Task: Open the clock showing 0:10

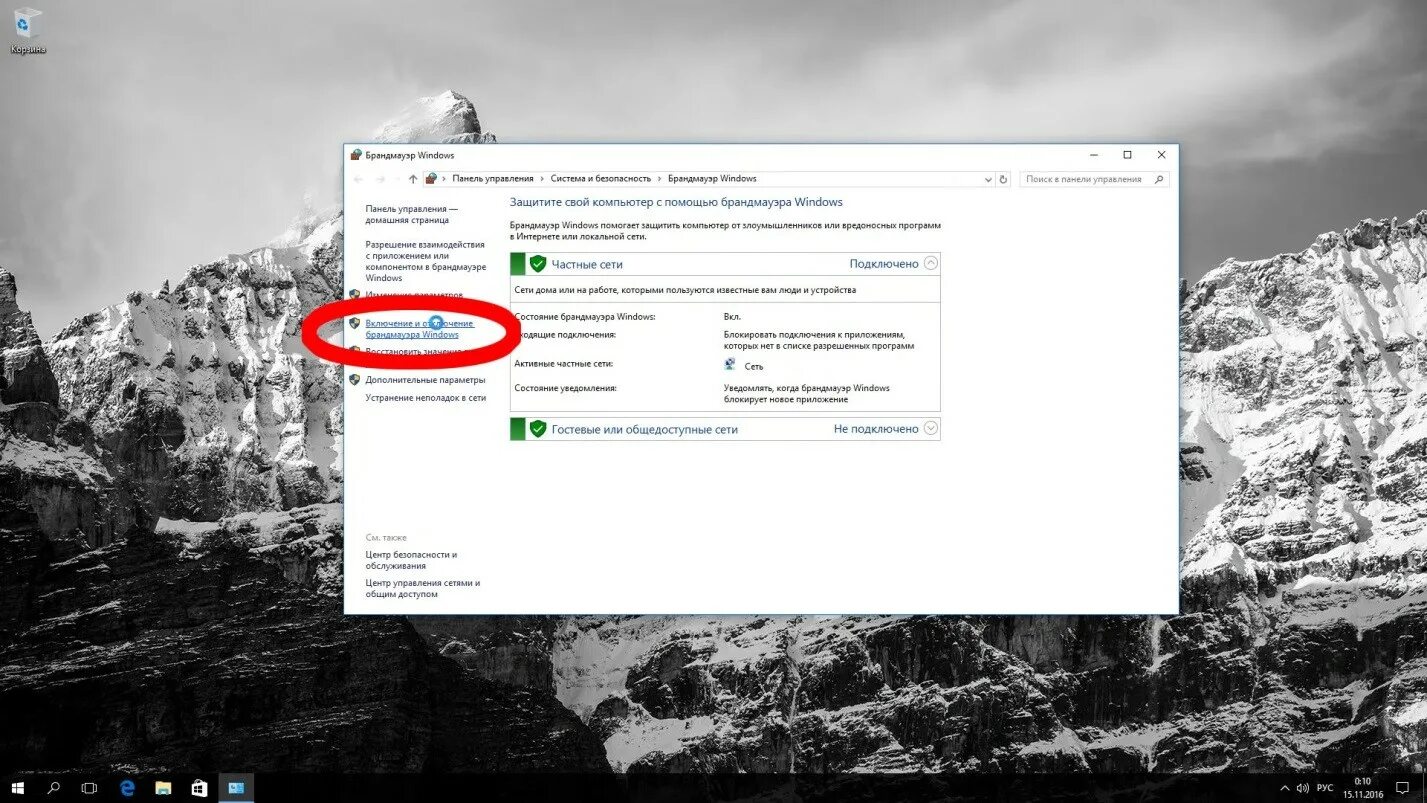Action: point(1363,788)
